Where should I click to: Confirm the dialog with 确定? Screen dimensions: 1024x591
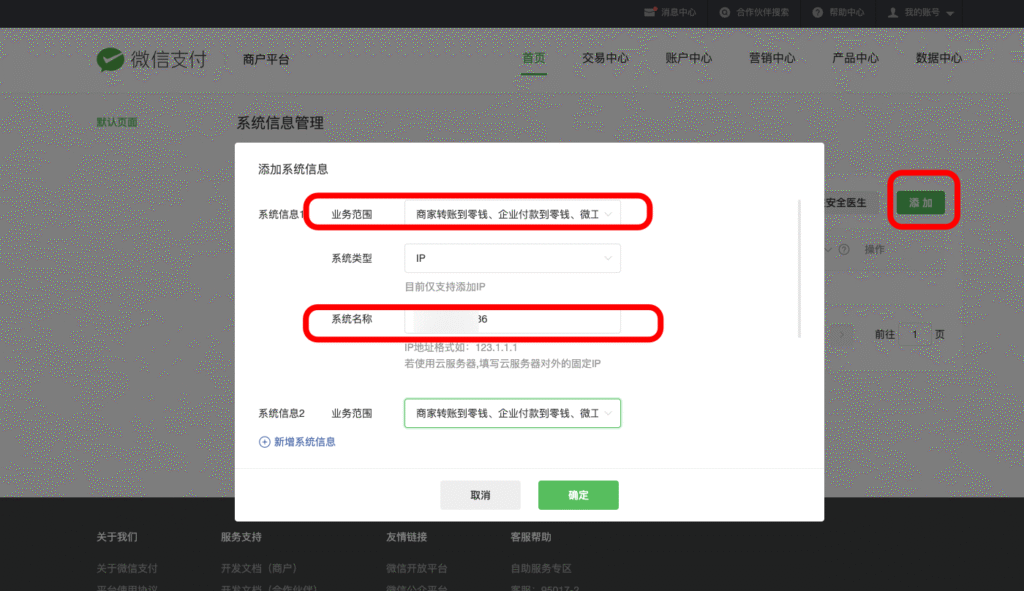point(578,494)
